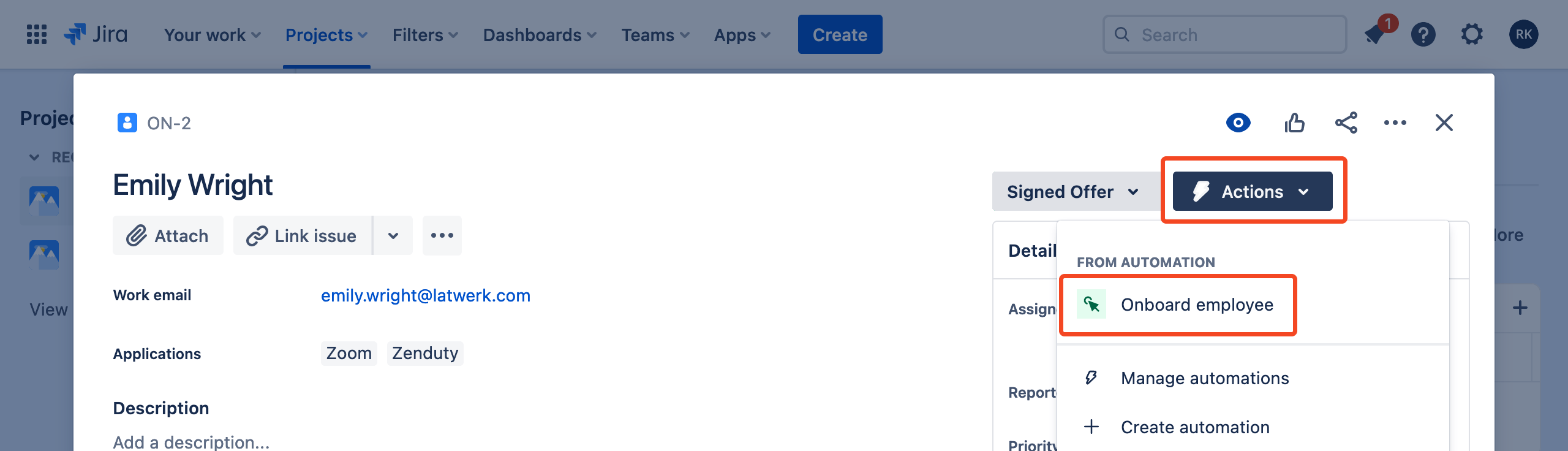
Task: Open the RK profile avatar
Action: (x=1523, y=34)
